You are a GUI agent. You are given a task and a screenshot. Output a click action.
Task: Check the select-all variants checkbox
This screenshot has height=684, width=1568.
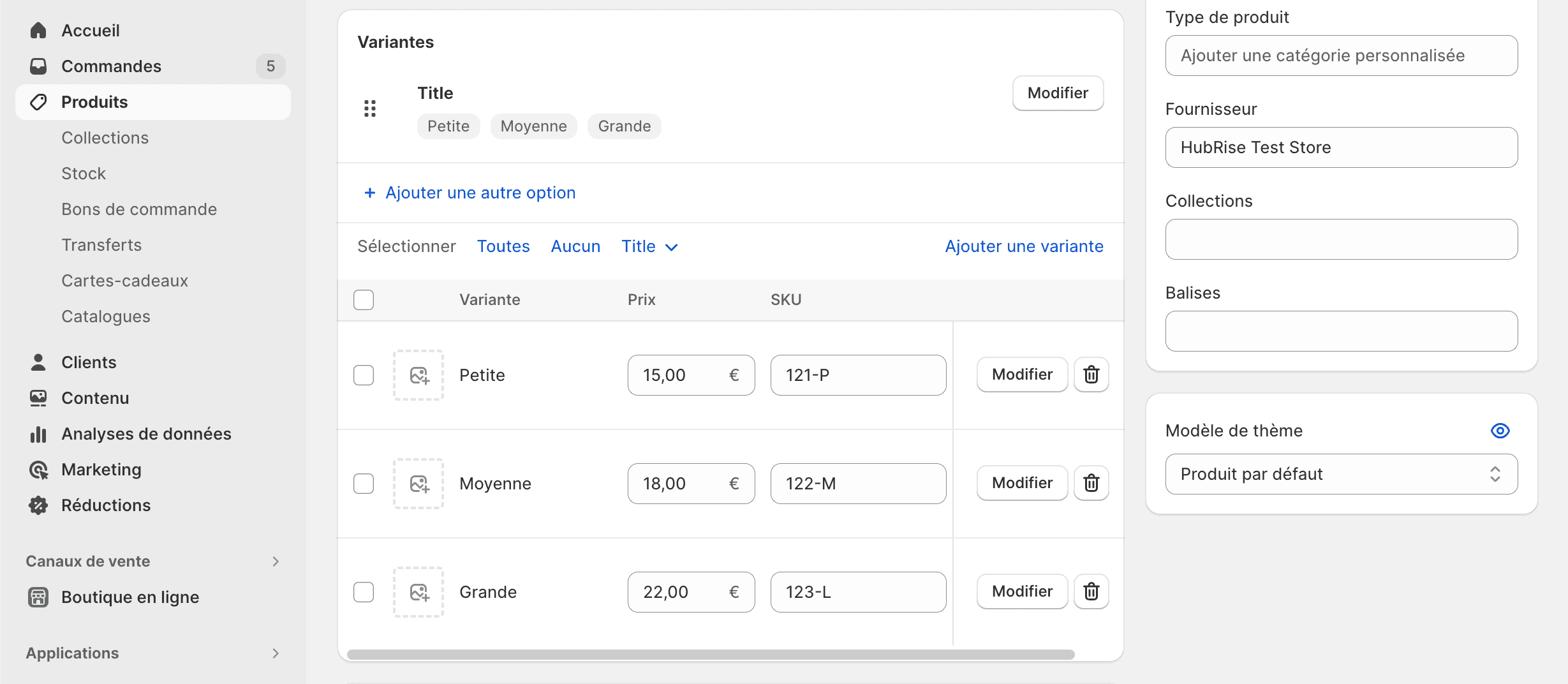point(364,299)
